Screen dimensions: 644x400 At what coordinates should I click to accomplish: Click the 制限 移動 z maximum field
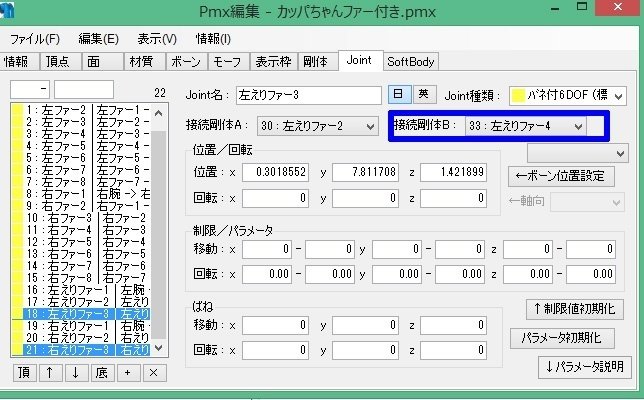pos(591,249)
